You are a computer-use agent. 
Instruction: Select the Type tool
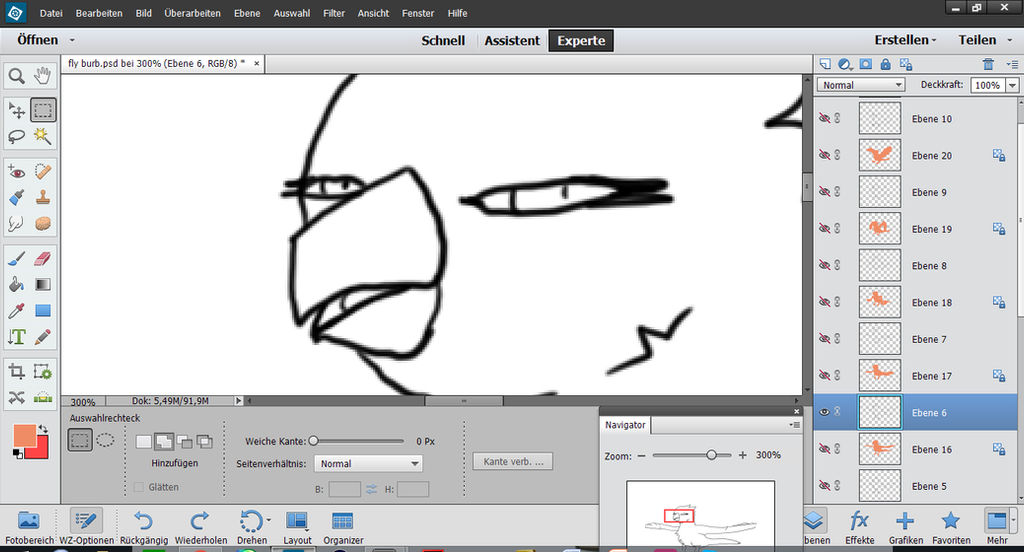[x=16, y=337]
